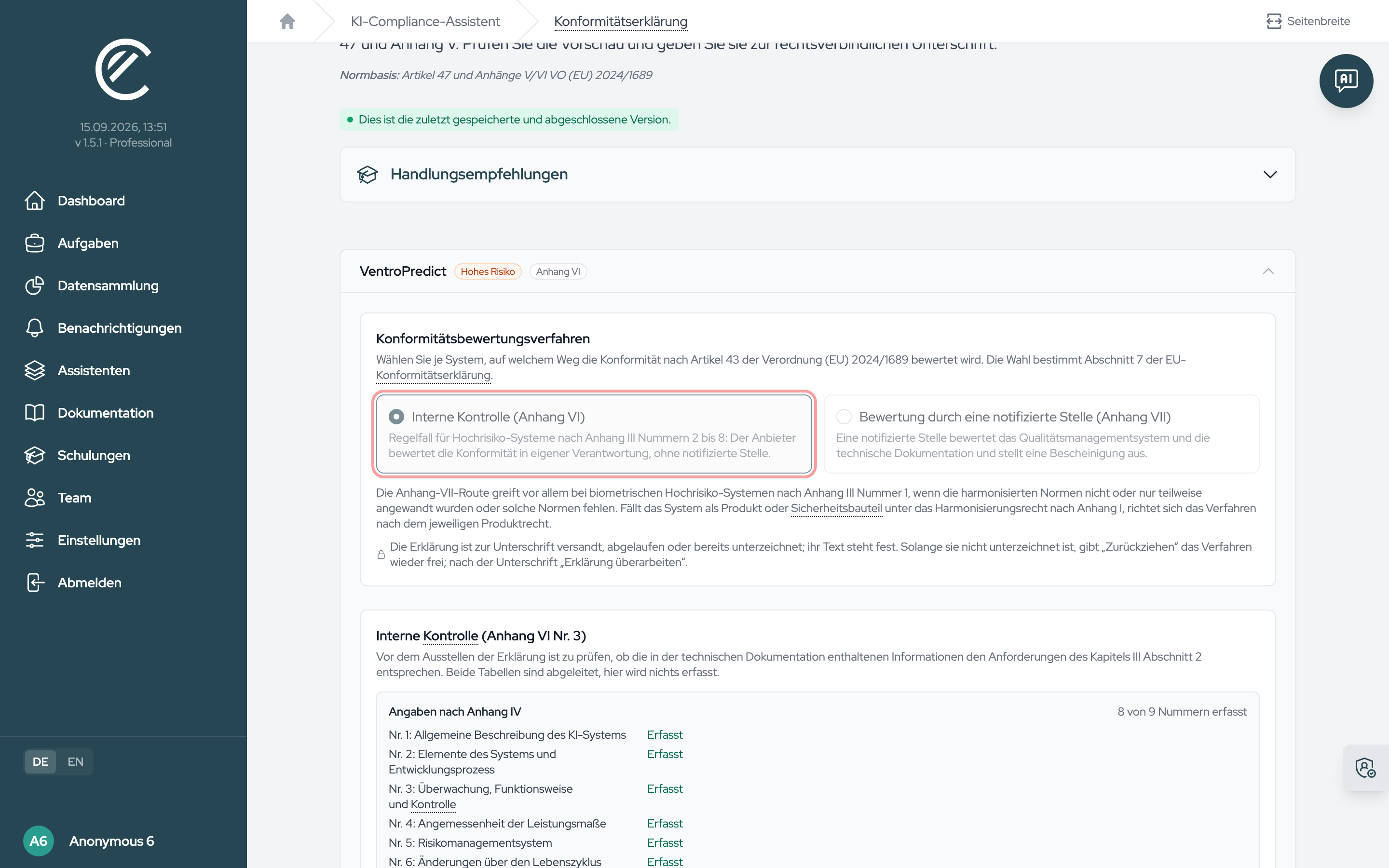
Task: Switch language to EN
Action: (75, 762)
